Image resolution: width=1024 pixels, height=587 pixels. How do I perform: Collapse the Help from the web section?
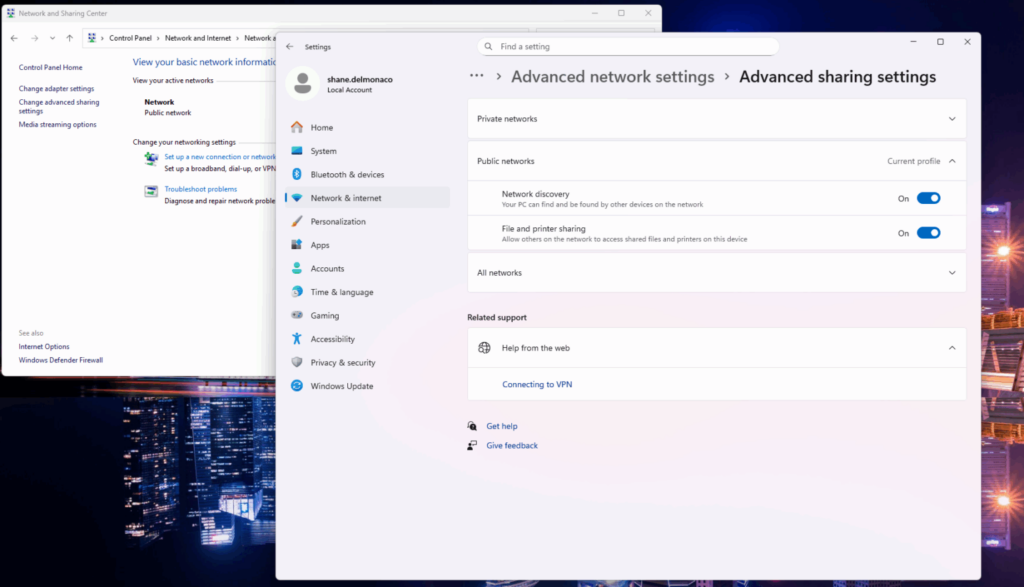(x=951, y=348)
